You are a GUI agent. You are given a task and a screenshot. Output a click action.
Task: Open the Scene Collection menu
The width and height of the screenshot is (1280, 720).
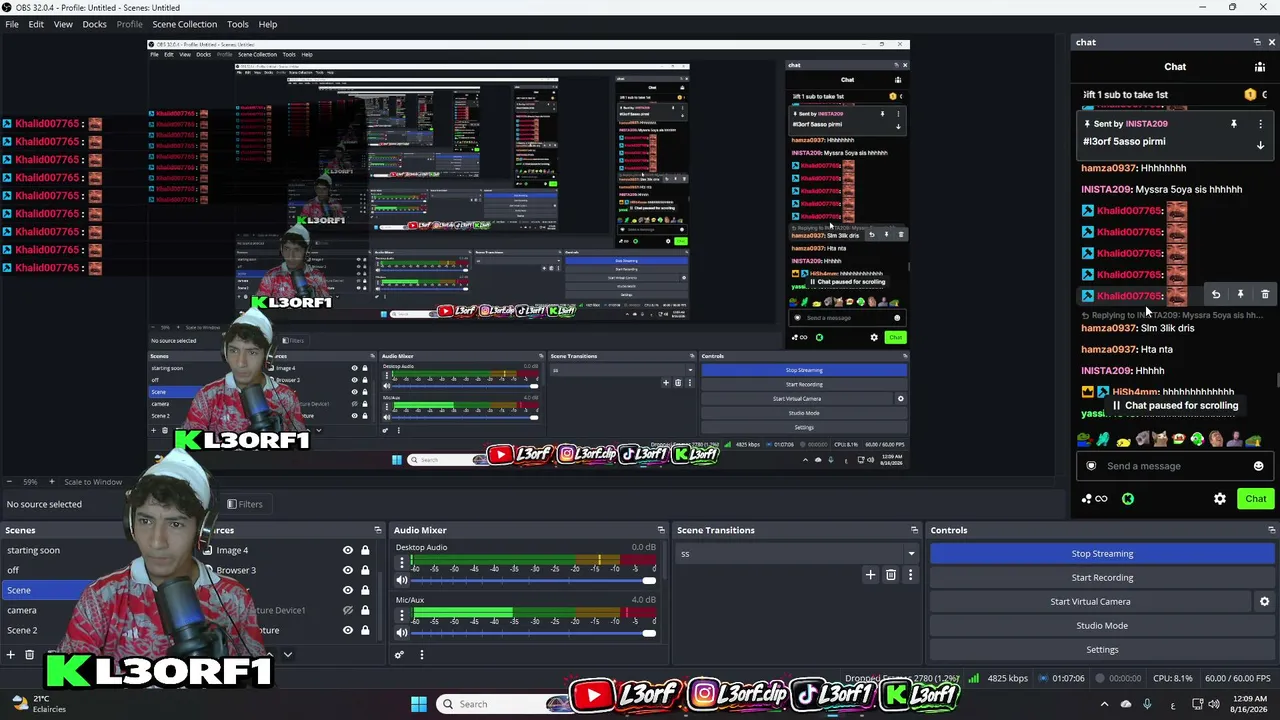(x=184, y=24)
